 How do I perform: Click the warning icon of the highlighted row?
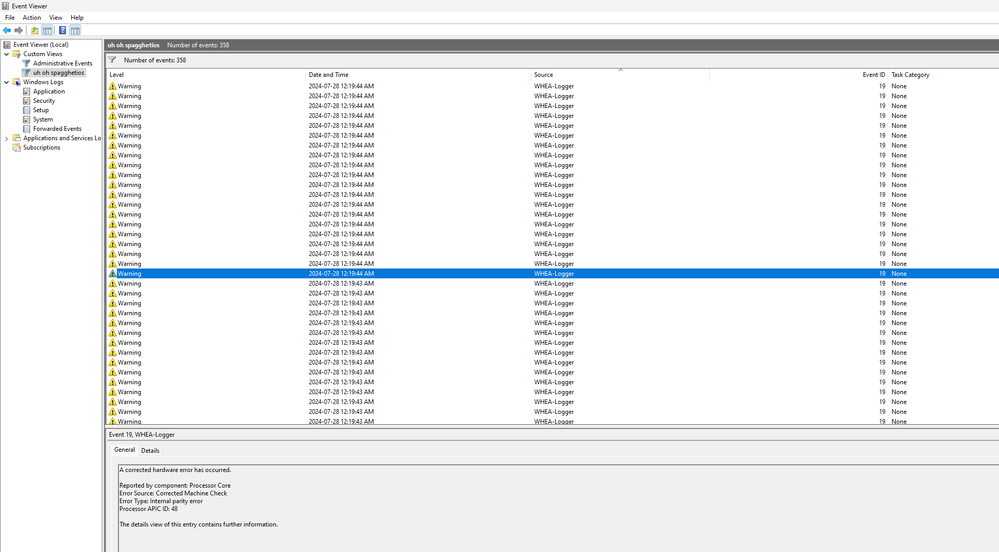(112, 273)
